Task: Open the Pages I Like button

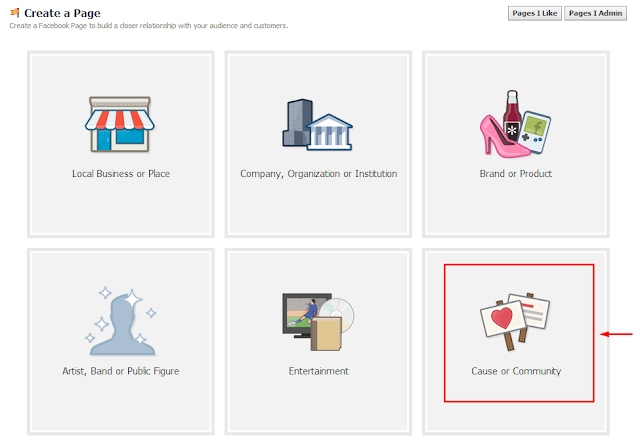Action: (x=535, y=13)
